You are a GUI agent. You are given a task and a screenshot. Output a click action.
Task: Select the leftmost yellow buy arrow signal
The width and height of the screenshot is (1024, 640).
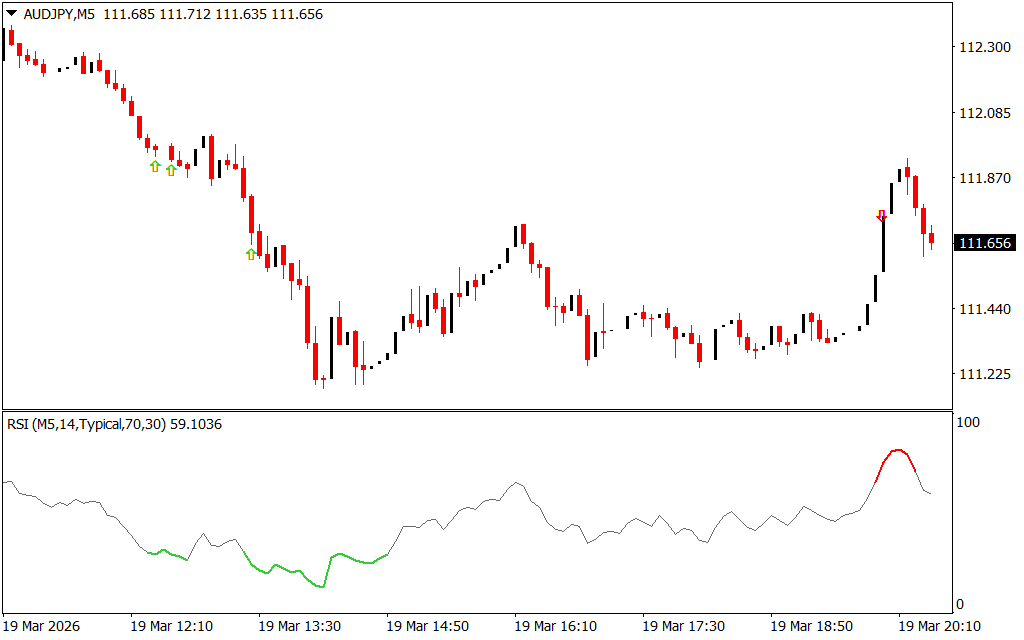[x=155, y=166]
